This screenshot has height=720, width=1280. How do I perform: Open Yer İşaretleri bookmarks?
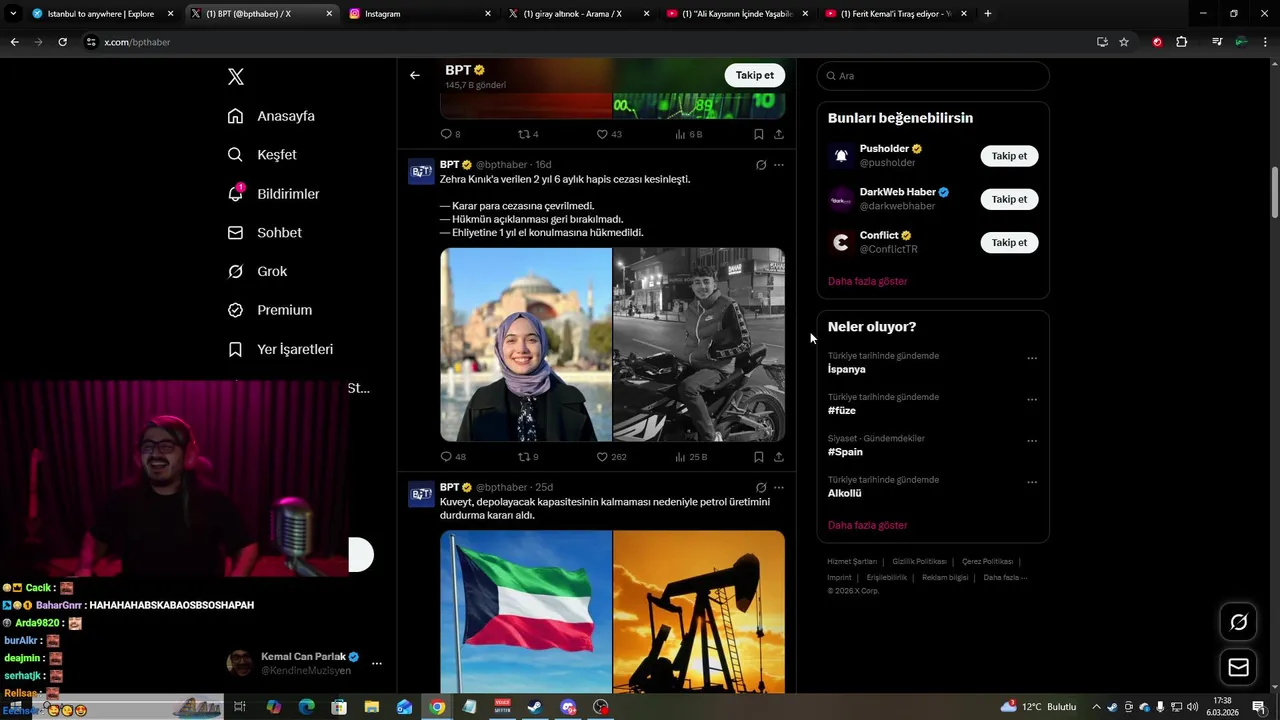(280, 349)
